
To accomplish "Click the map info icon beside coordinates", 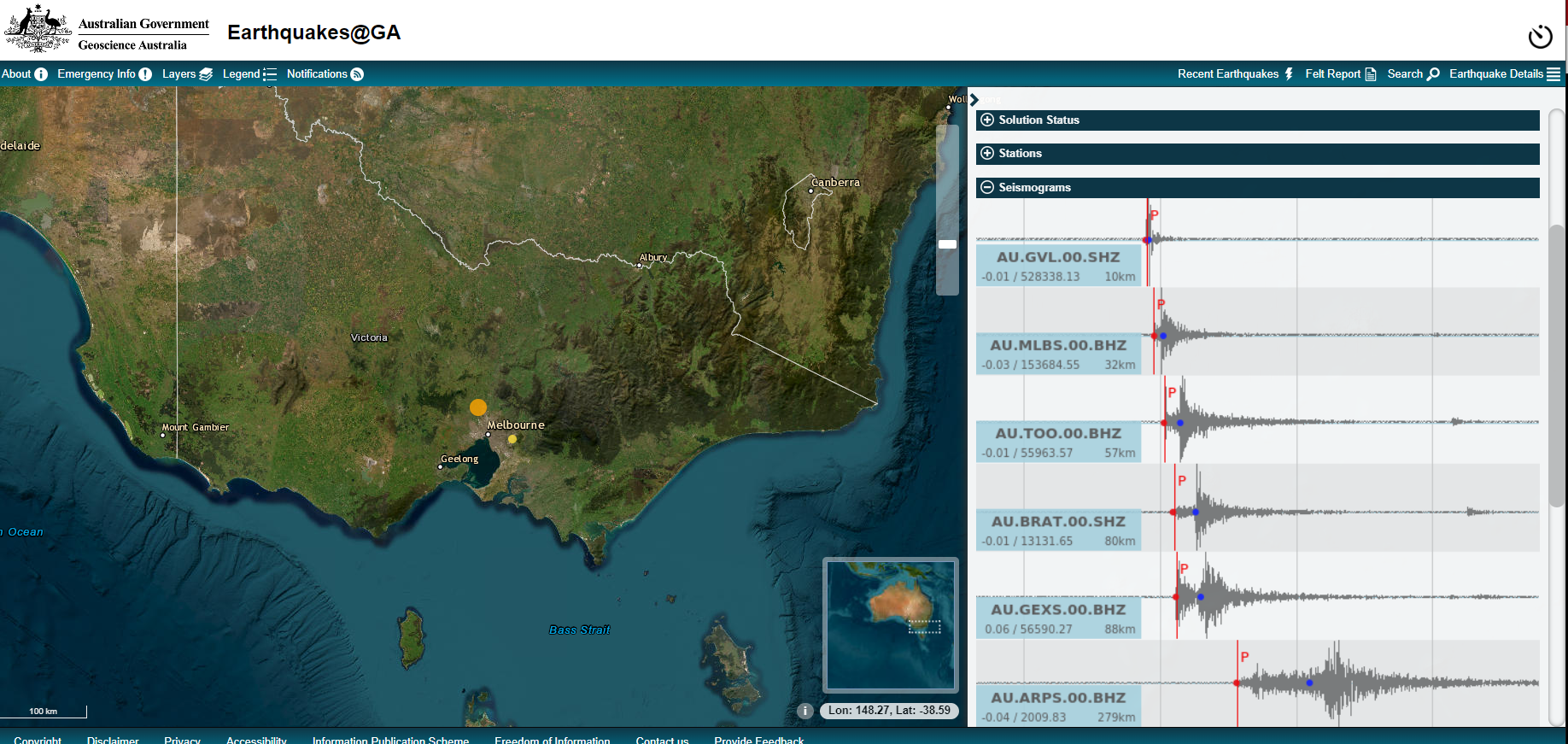I will coord(804,711).
